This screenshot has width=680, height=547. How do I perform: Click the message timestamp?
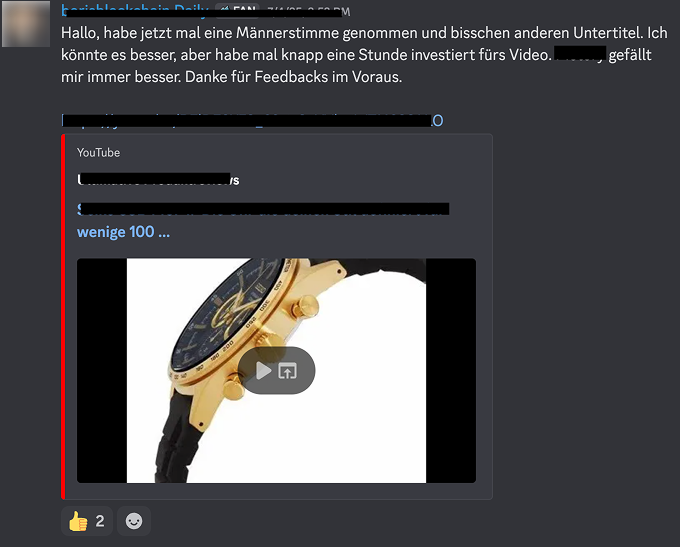click(308, 11)
